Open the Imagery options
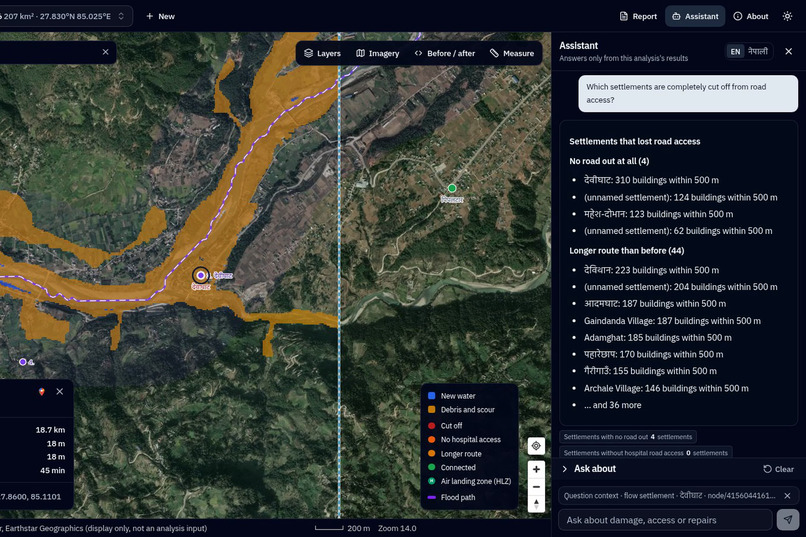Screen dimensions: 806x537 [377, 53]
